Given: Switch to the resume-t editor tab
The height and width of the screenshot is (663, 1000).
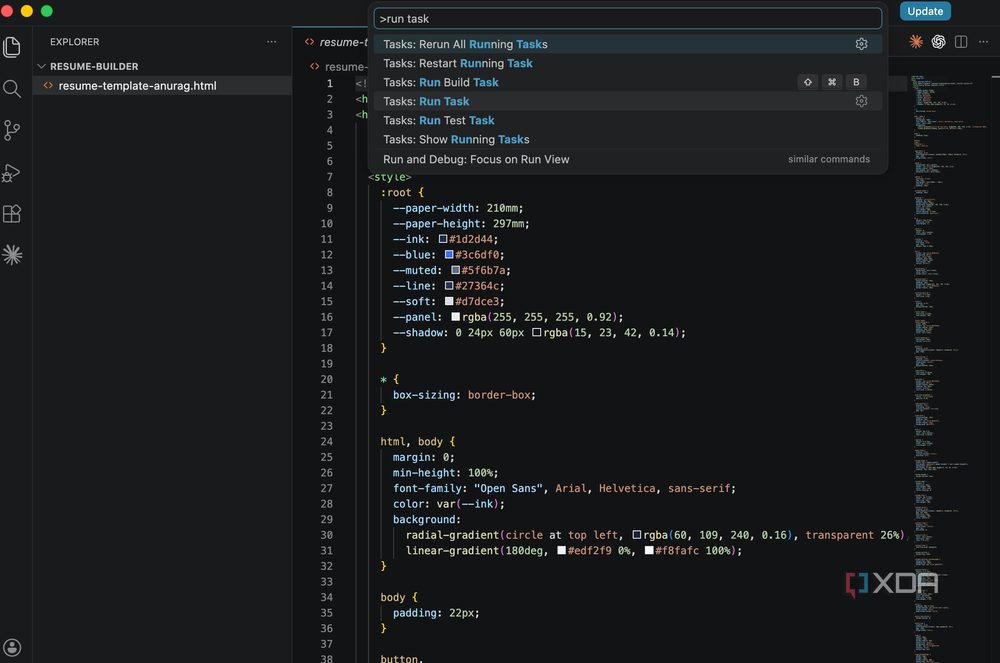Looking at the screenshot, I should [335, 42].
